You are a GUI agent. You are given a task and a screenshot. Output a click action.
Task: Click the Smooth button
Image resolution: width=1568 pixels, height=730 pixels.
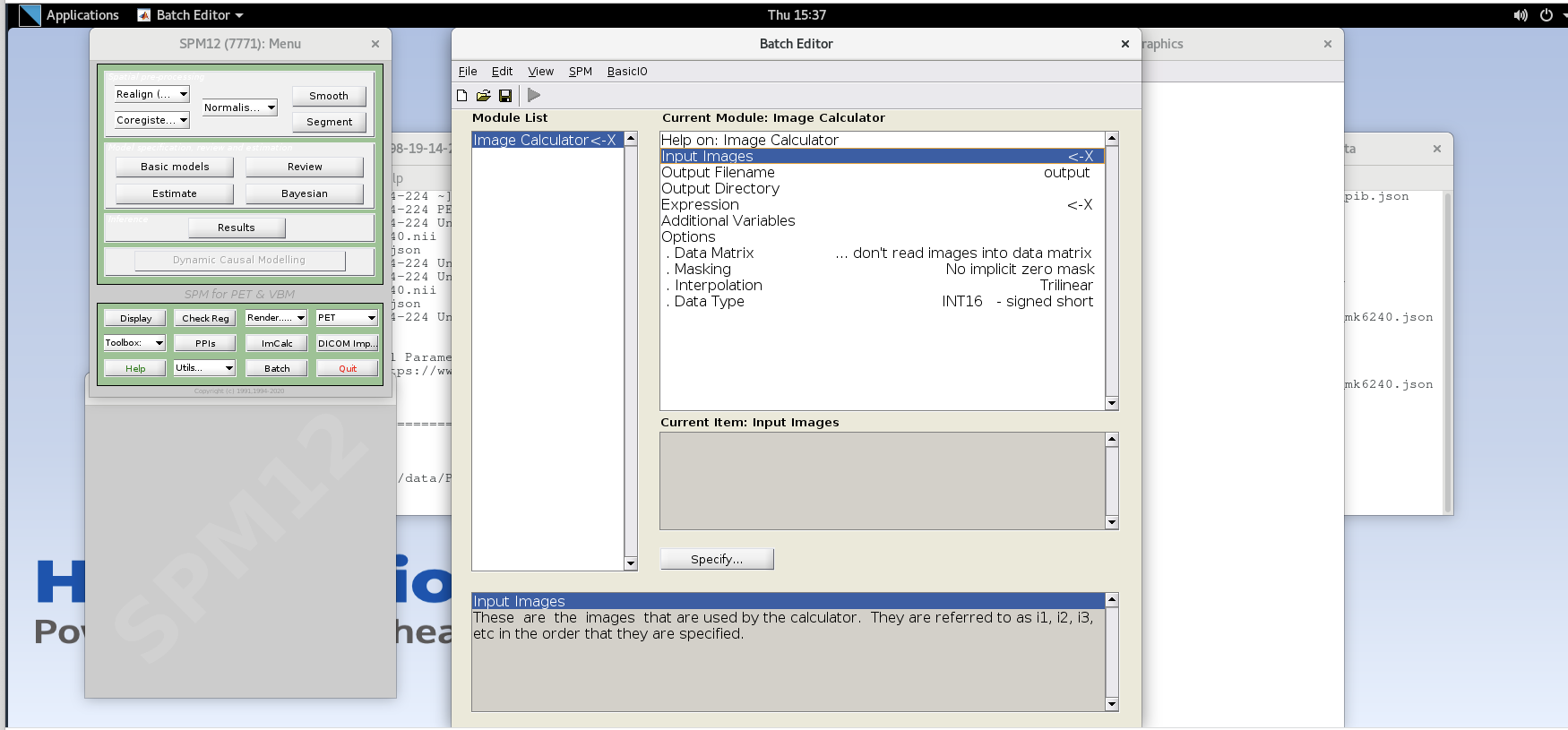(x=329, y=96)
